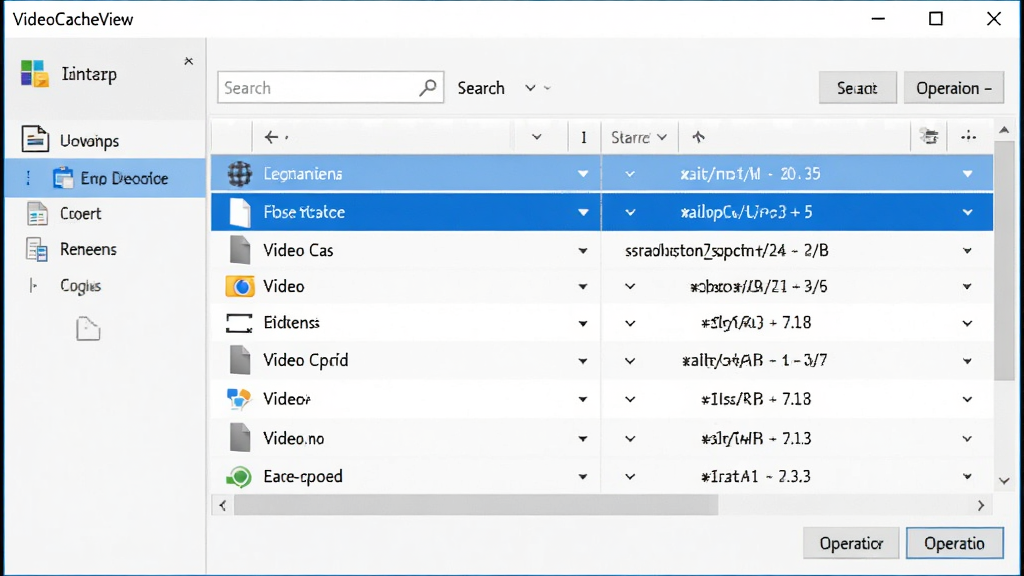Focus the Search input field
The image size is (1024, 576).
tap(330, 88)
